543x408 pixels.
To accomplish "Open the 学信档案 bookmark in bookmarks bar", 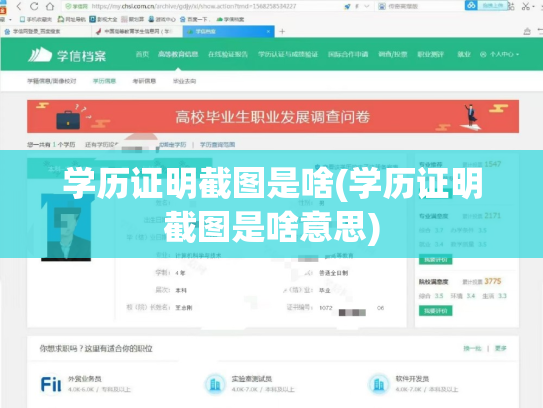I will tap(230, 19).
